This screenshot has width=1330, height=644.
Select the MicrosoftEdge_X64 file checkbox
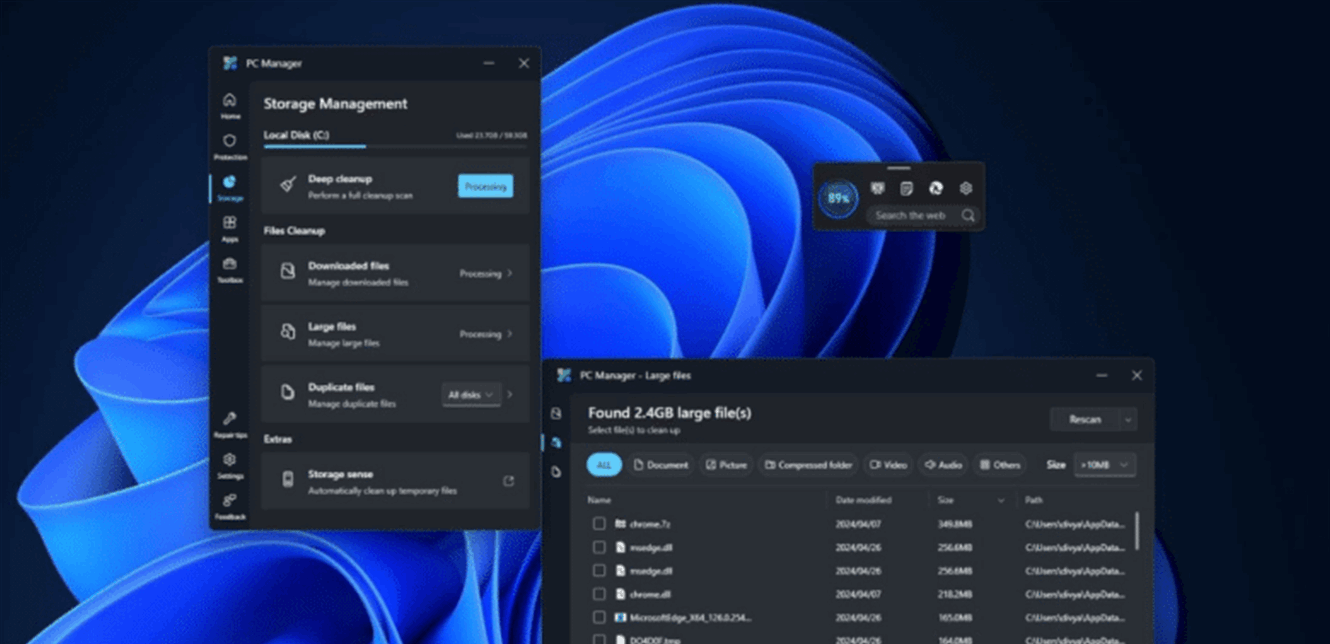click(x=599, y=619)
